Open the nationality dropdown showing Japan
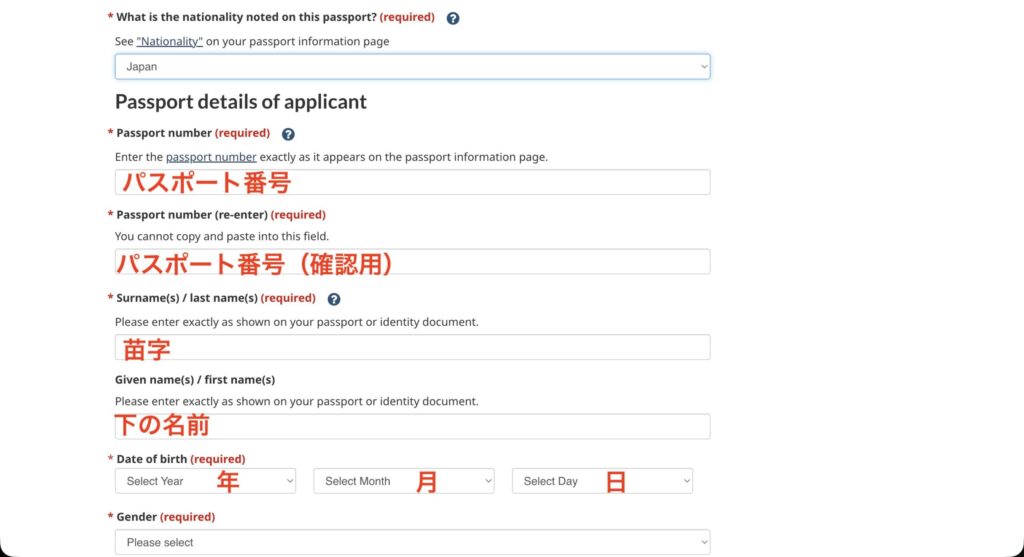 click(x=412, y=67)
